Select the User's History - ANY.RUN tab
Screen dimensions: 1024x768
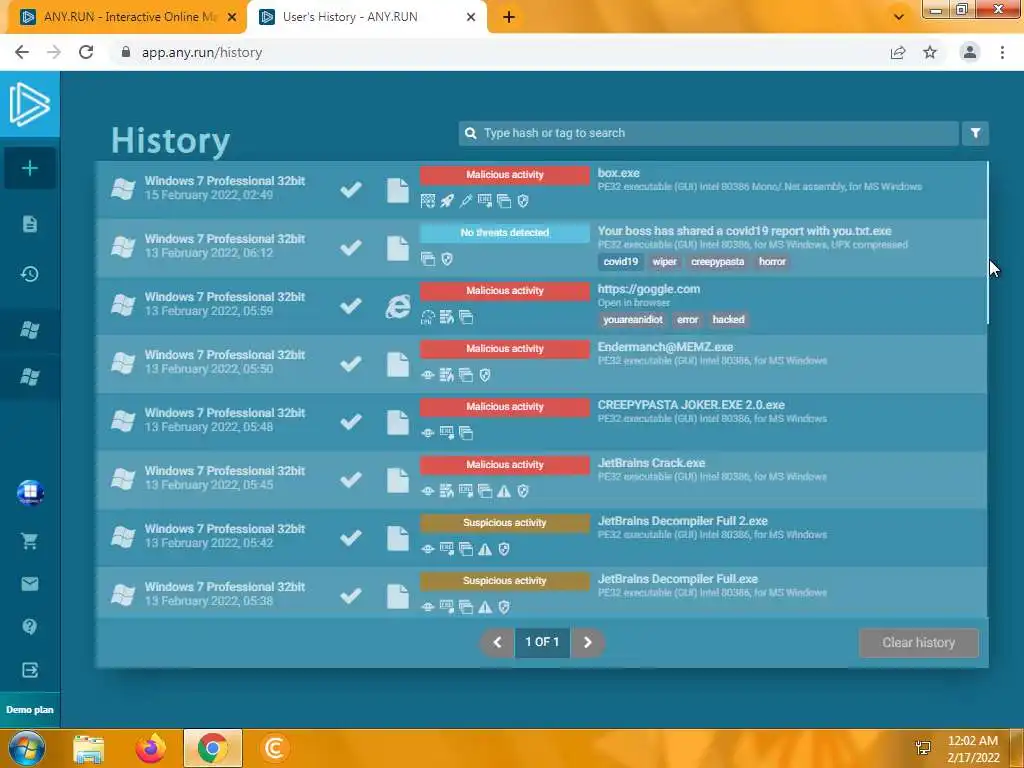point(366,17)
